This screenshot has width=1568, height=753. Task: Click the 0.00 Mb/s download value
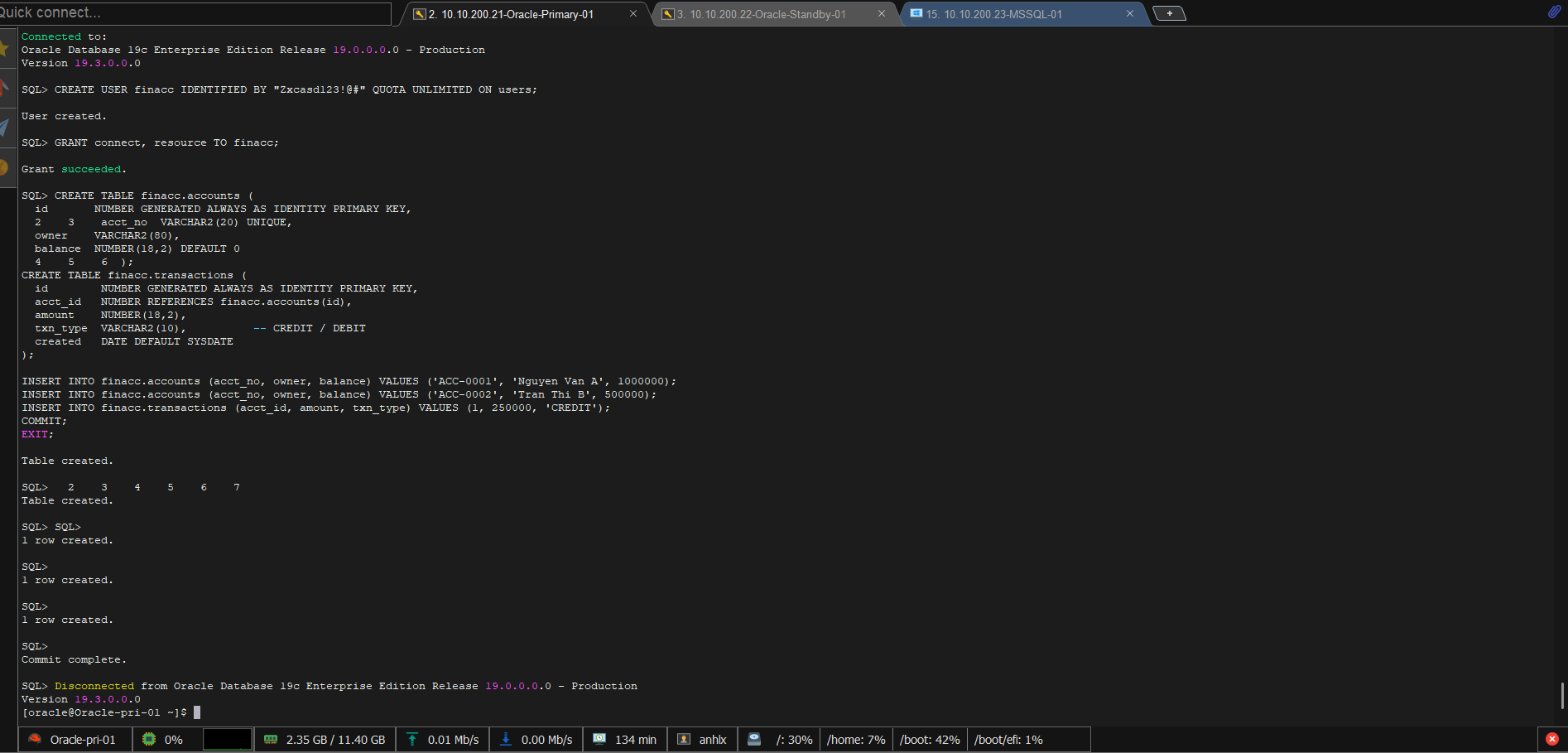pyautogui.click(x=546, y=740)
